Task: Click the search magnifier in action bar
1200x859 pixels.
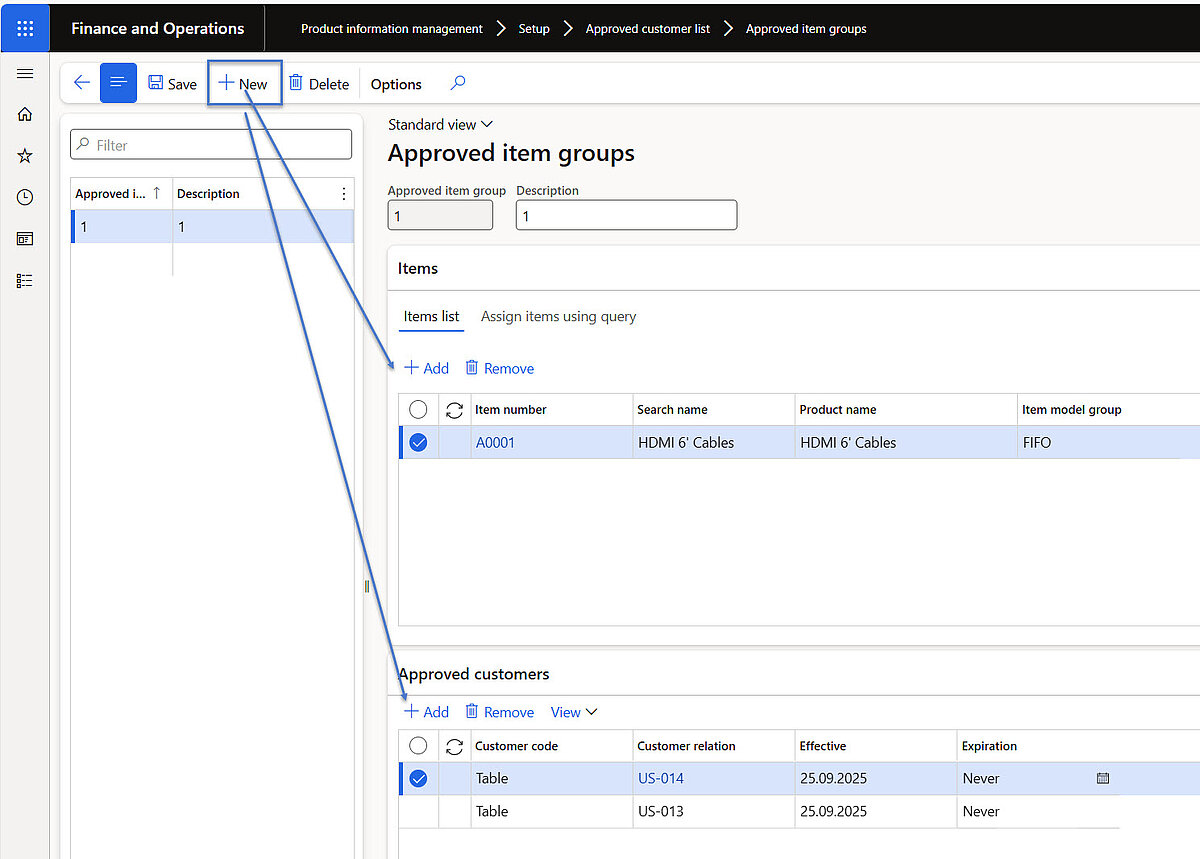Action: coord(458,84)
